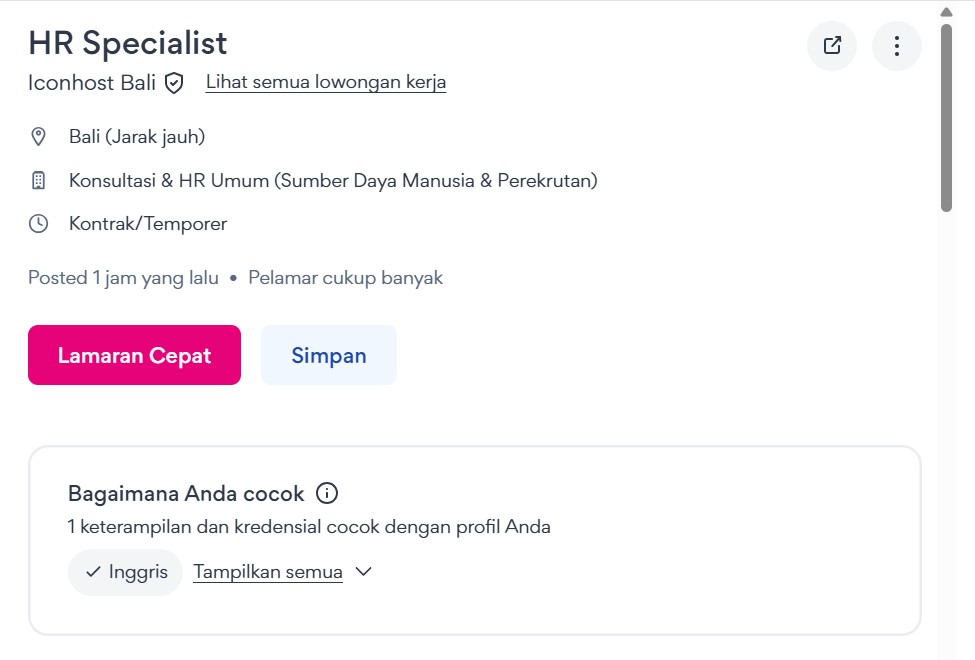Click the Konsultasi & HR Umum category text
This screenshot has width=975, height=660.
coord(333,181)
